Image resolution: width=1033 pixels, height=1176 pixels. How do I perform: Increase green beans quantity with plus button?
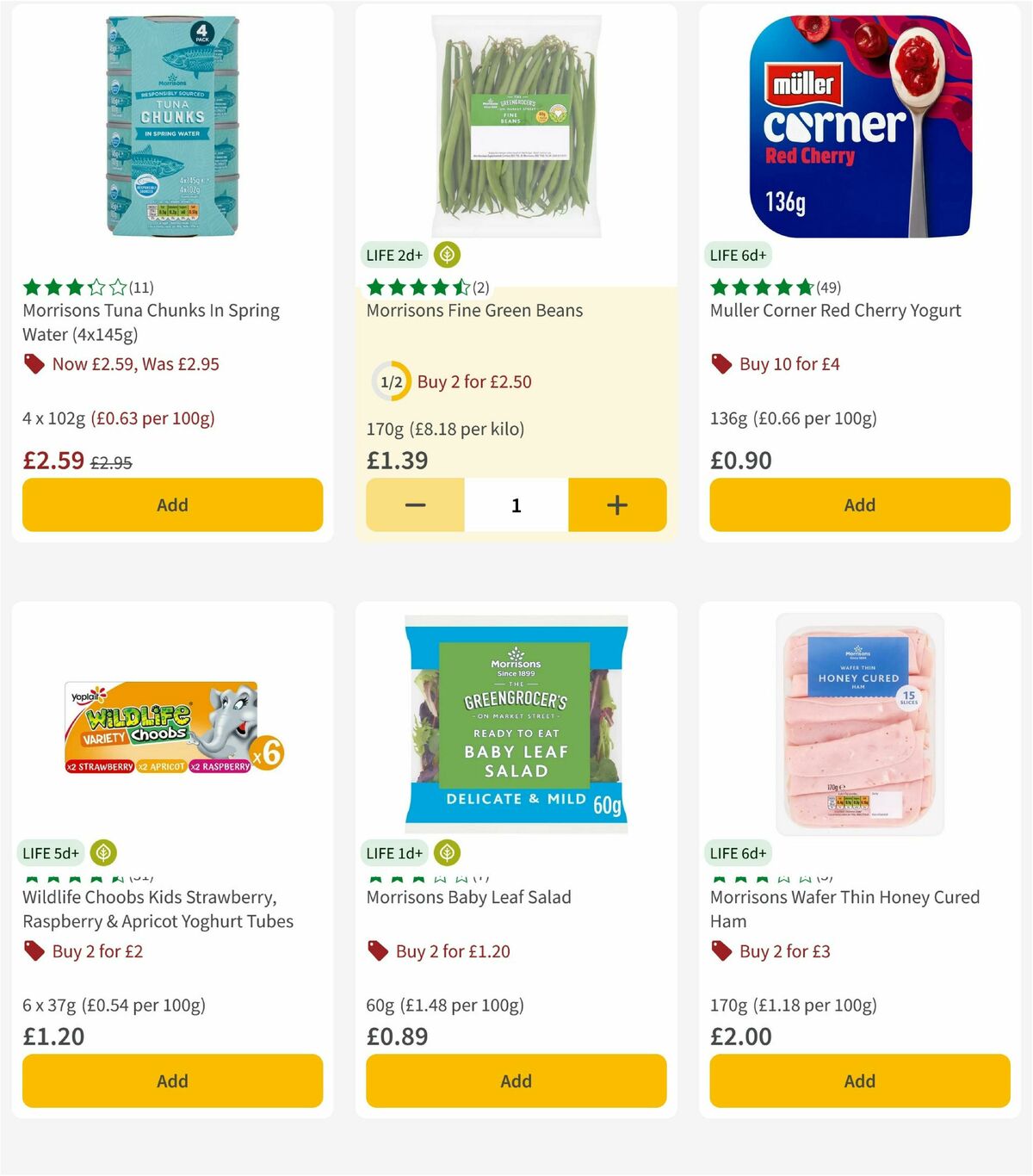coord(616,505)
